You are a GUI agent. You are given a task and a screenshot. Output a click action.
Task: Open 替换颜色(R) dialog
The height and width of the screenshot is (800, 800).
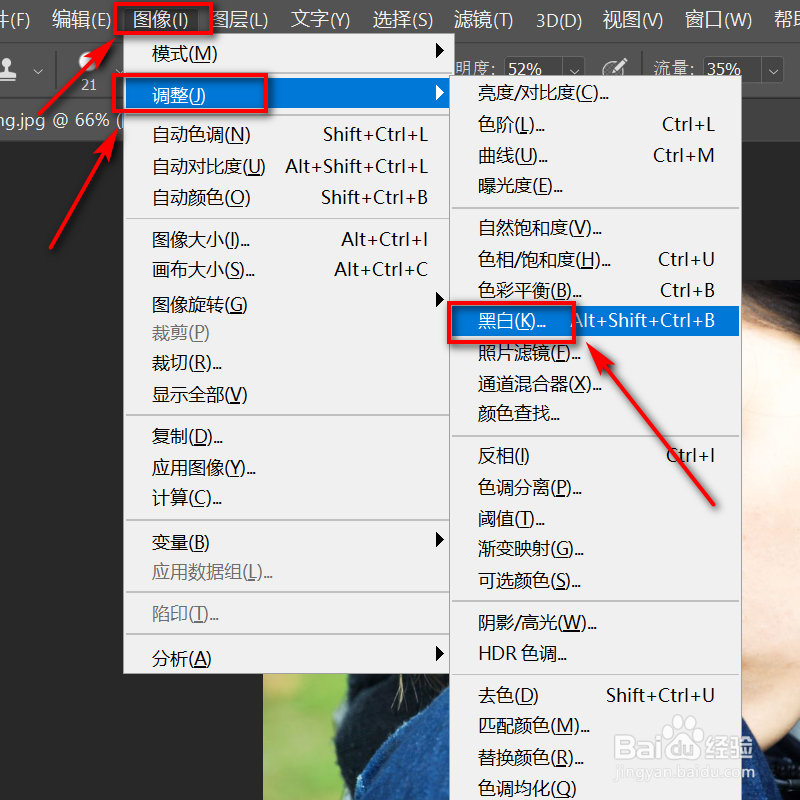(595, 758)
